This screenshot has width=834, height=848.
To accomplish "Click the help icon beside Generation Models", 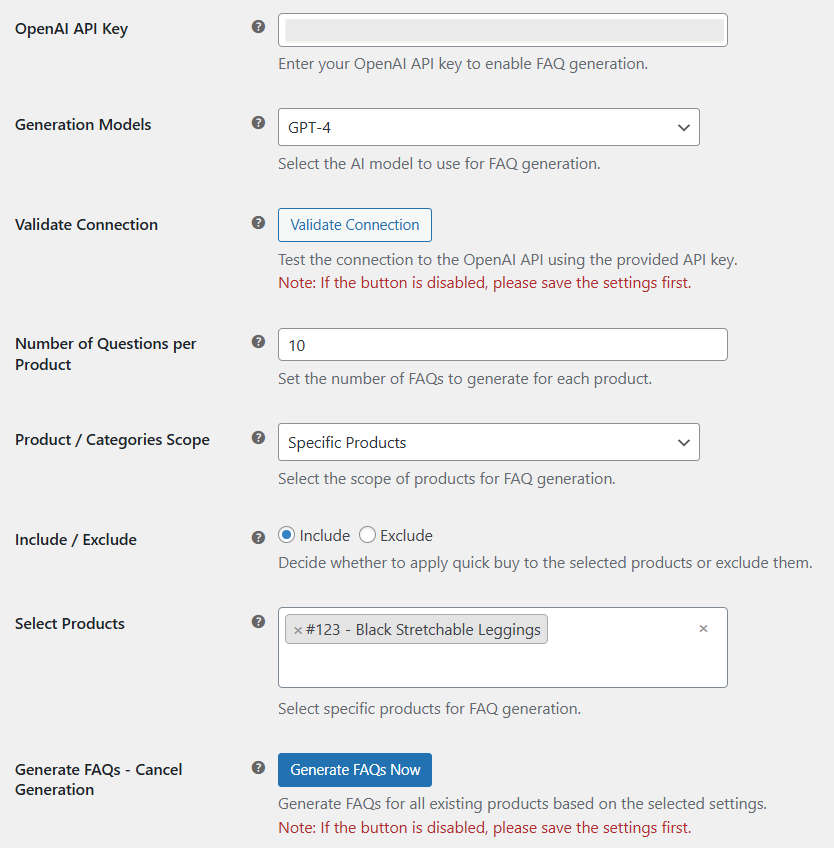I will (x=258, y=122).
